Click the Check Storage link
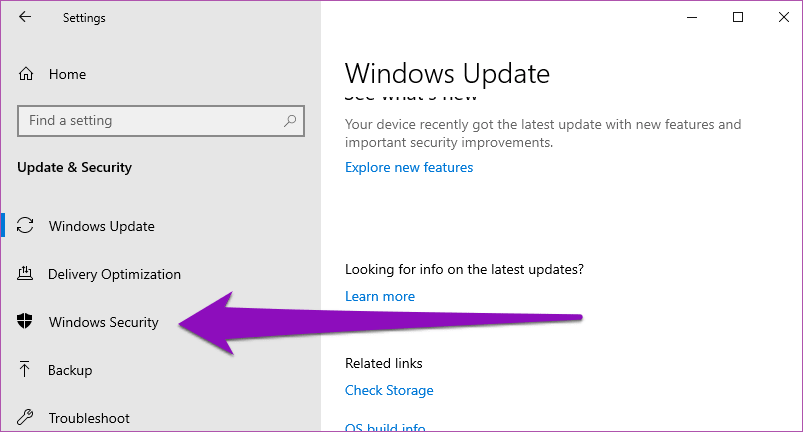Image resolution: width=803 pixels, height=432 pixels. [x=389, y=390]
